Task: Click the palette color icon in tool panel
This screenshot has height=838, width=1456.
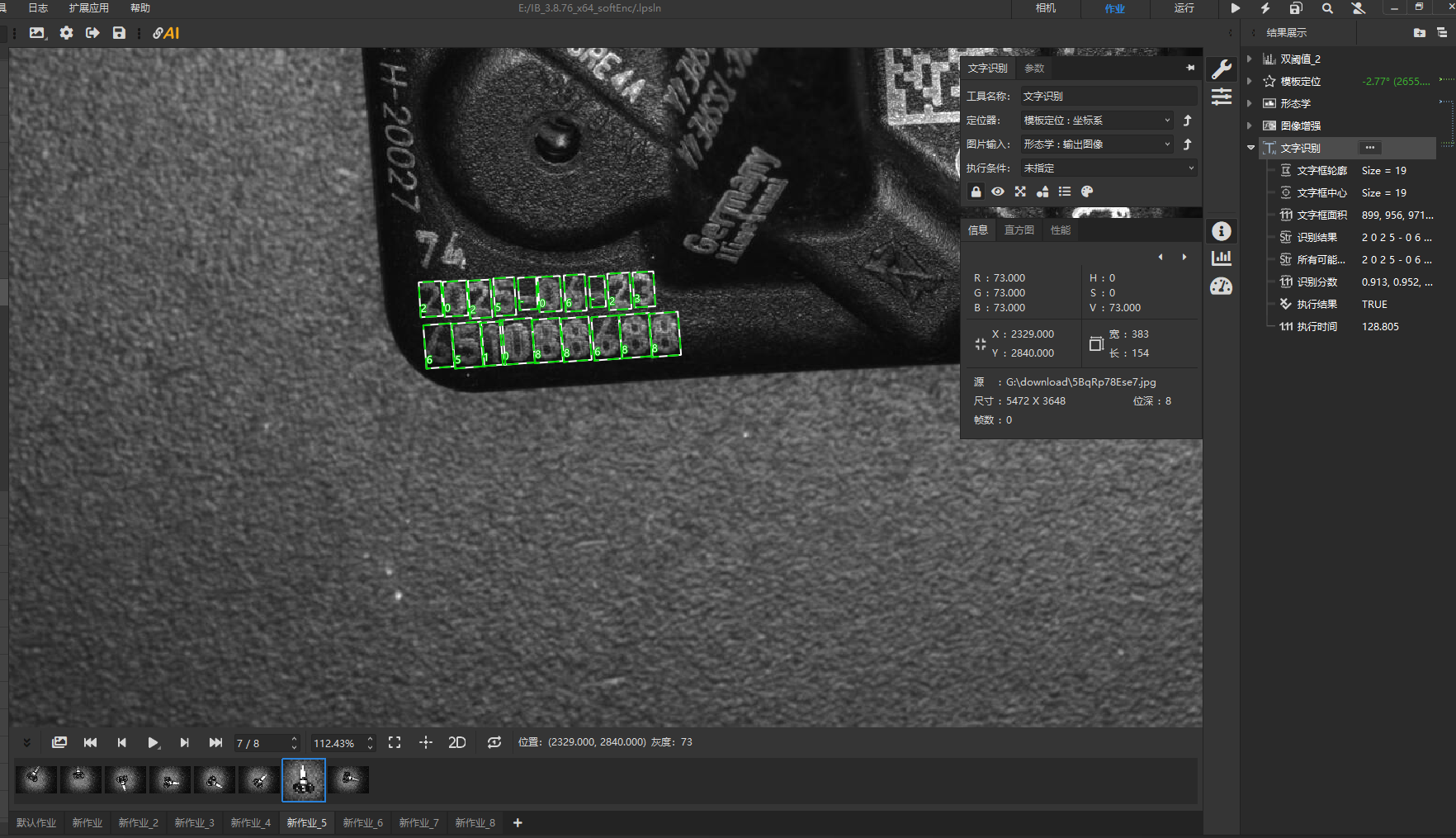Action: [1087, 192]
